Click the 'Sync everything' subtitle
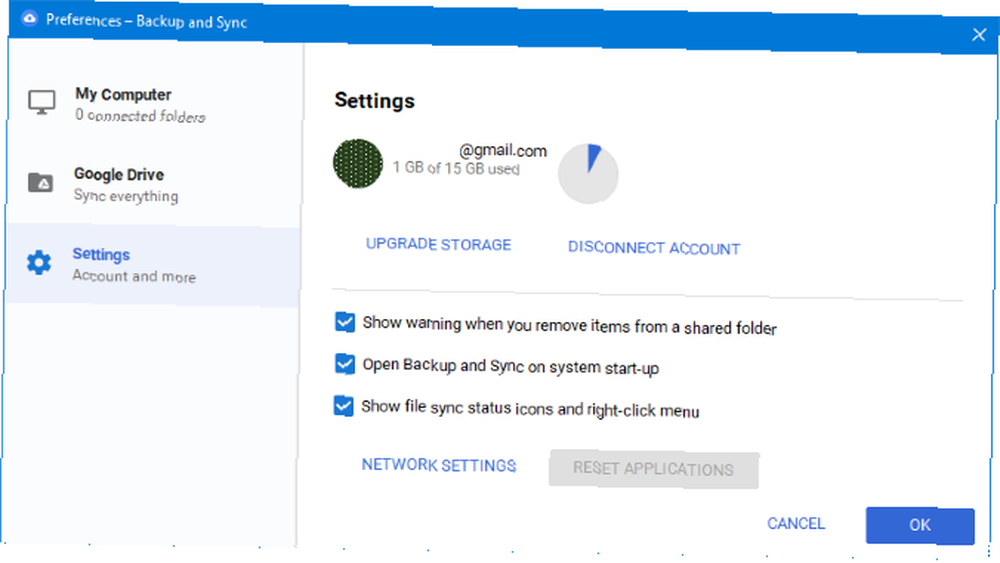This screenshot has width=1000, height=563. click(x=126, y=196)
